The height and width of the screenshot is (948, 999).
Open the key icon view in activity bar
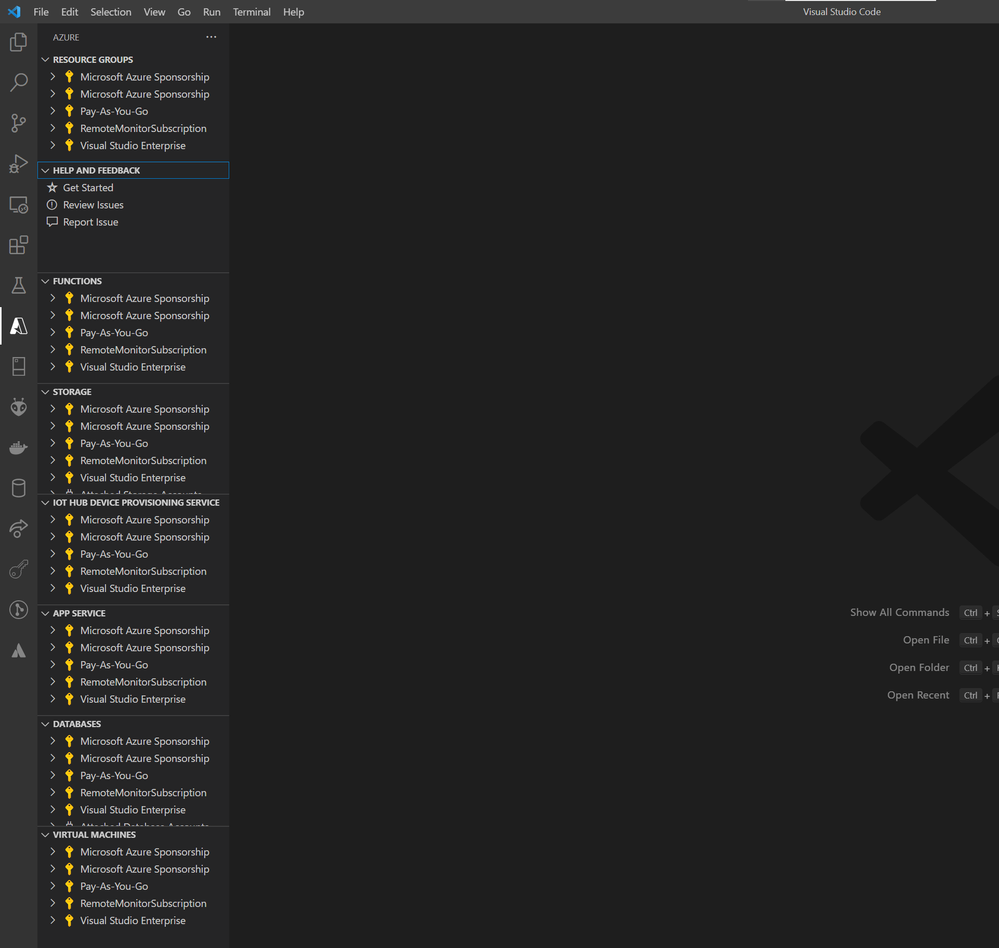pos(18,570)
